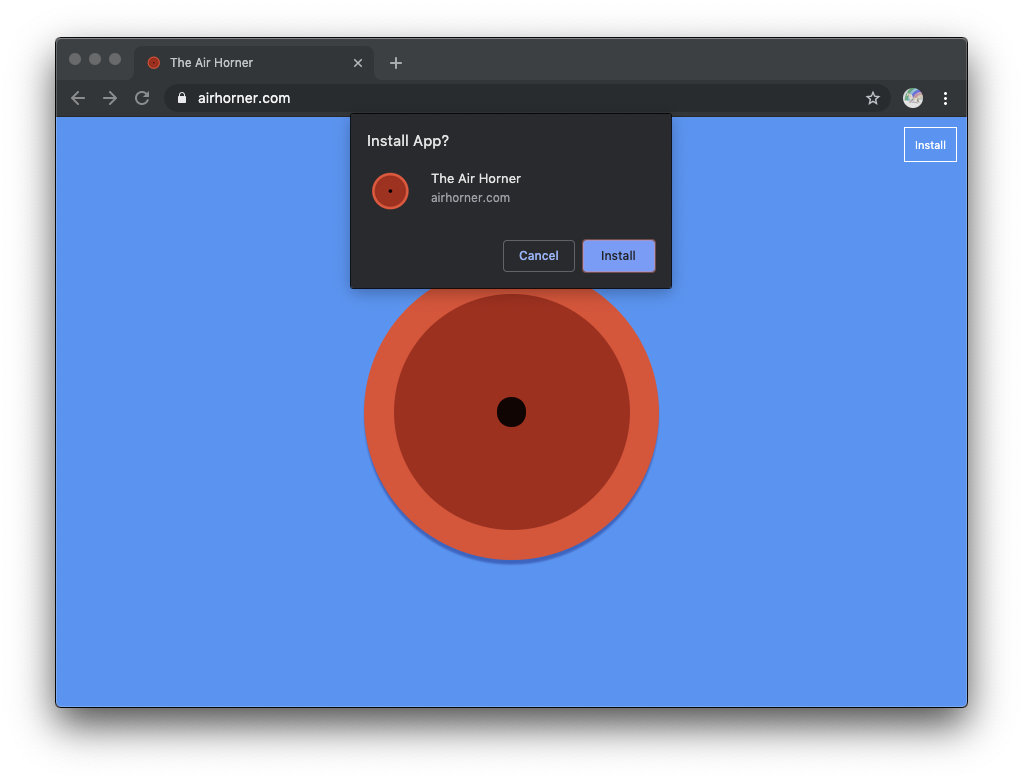Image resolution: width=1023 pixels, height=781 pixels.
Task: View site info via the lock icon
Action: 182,98
